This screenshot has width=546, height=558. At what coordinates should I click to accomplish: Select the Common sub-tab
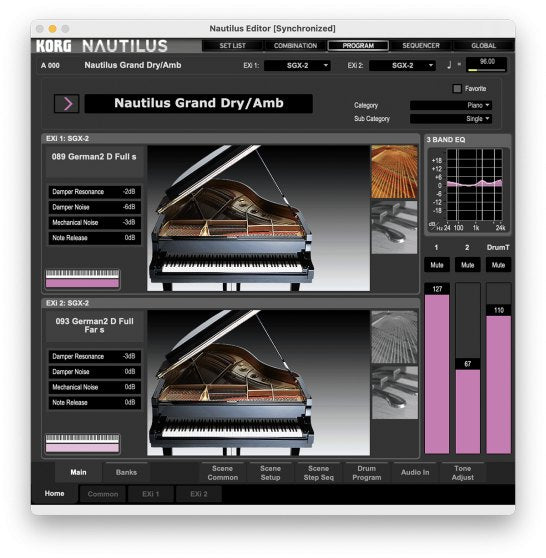point(103,494)
